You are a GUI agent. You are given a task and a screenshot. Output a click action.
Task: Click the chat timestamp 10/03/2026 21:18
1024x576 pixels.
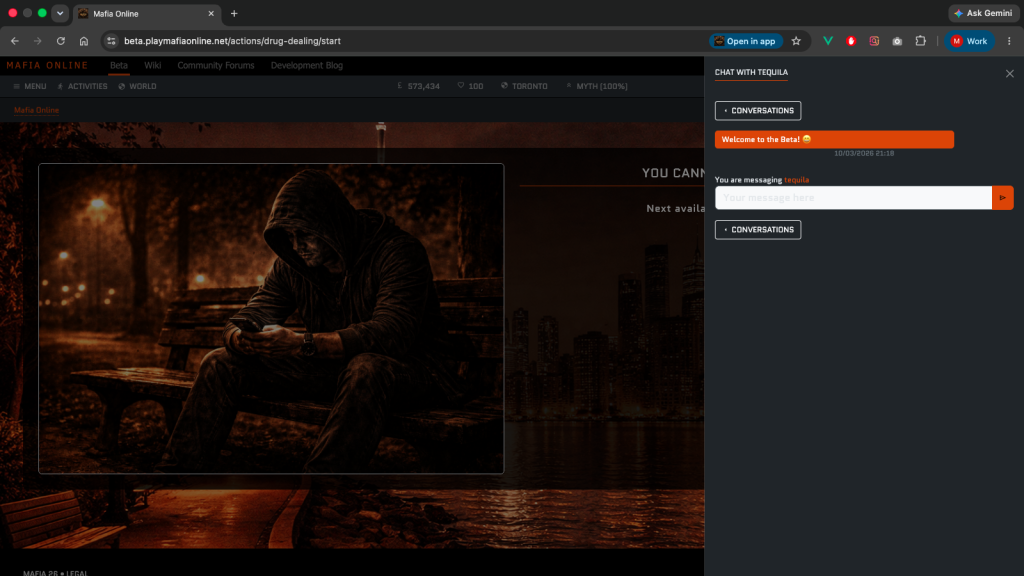[x=863, y=153]
